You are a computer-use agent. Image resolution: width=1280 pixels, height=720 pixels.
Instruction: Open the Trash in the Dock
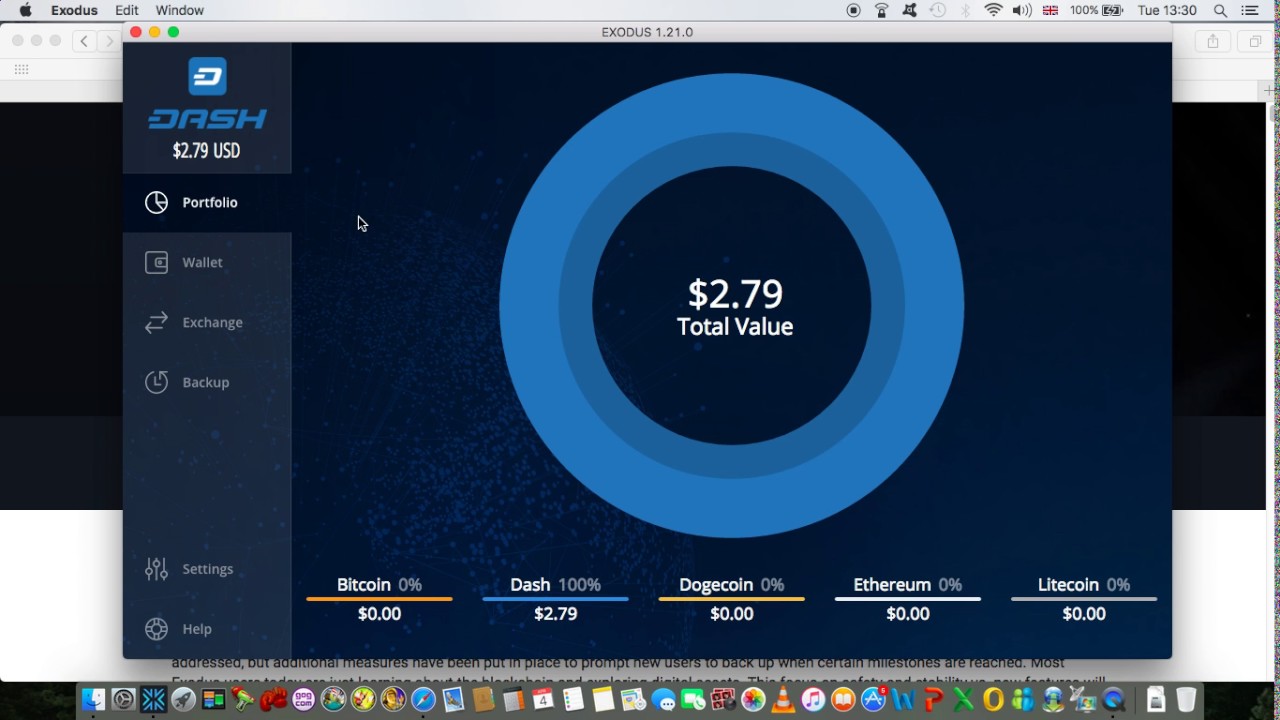coord(1186,699)
